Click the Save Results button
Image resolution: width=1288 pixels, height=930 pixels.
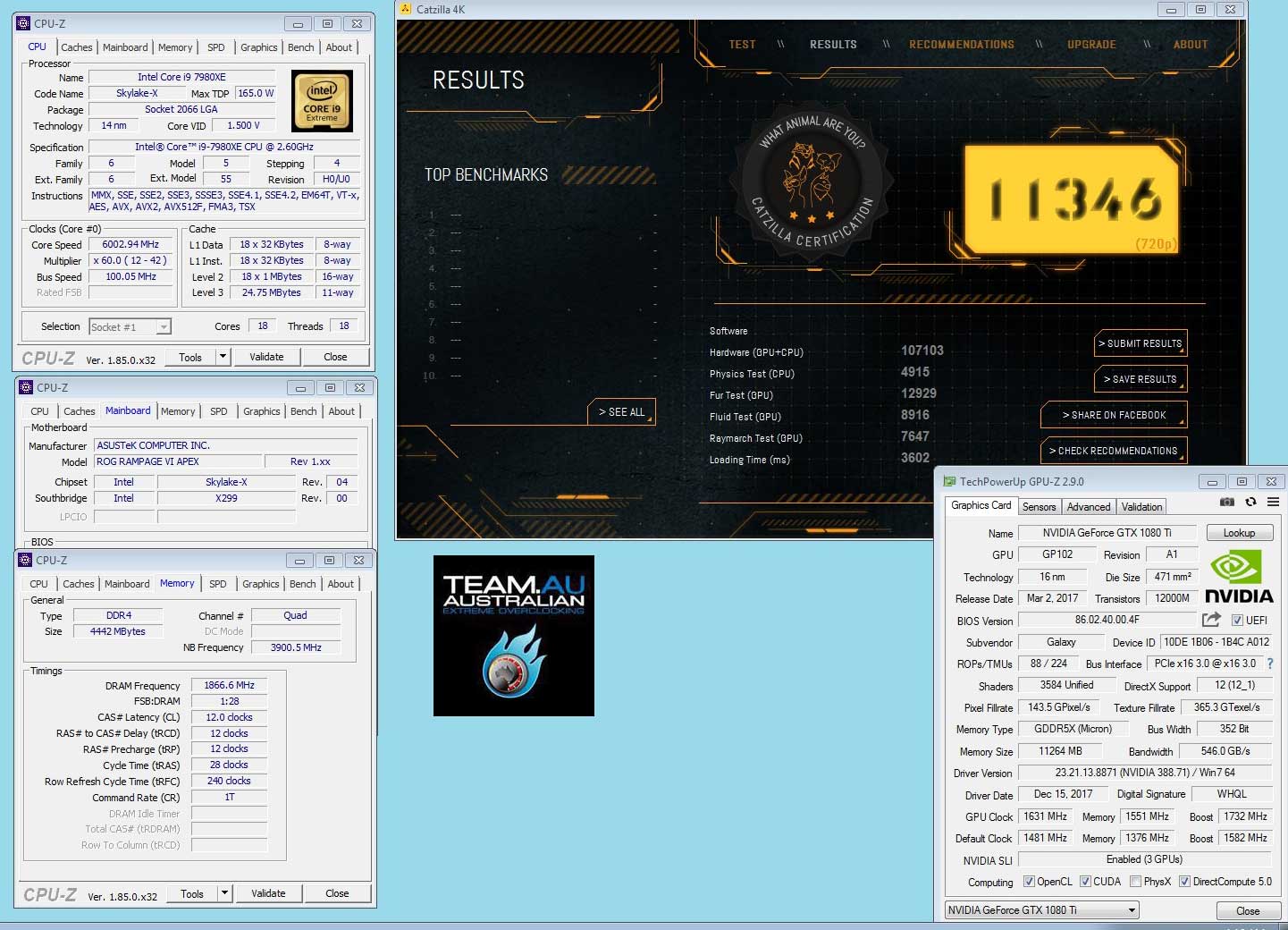(x=1141, y=379)
